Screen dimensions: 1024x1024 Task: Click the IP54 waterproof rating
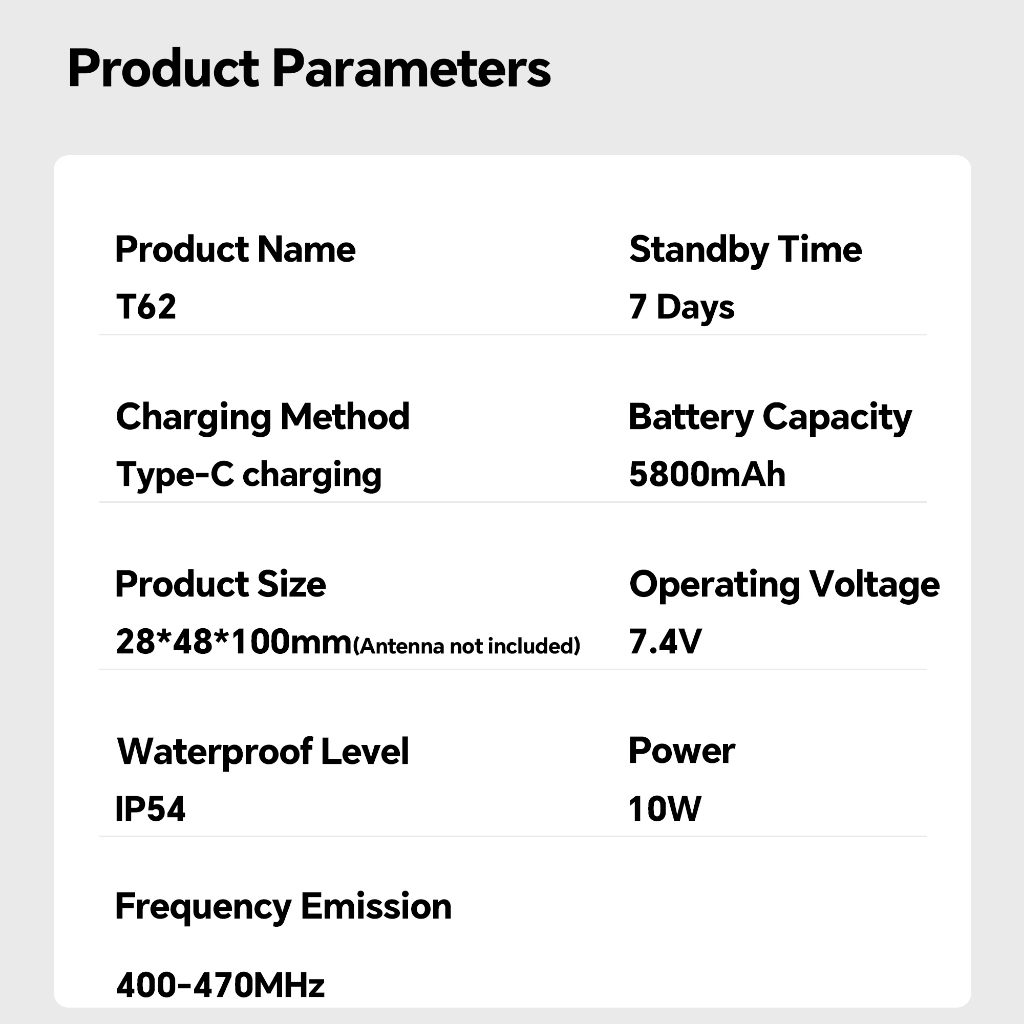point(151,809)
